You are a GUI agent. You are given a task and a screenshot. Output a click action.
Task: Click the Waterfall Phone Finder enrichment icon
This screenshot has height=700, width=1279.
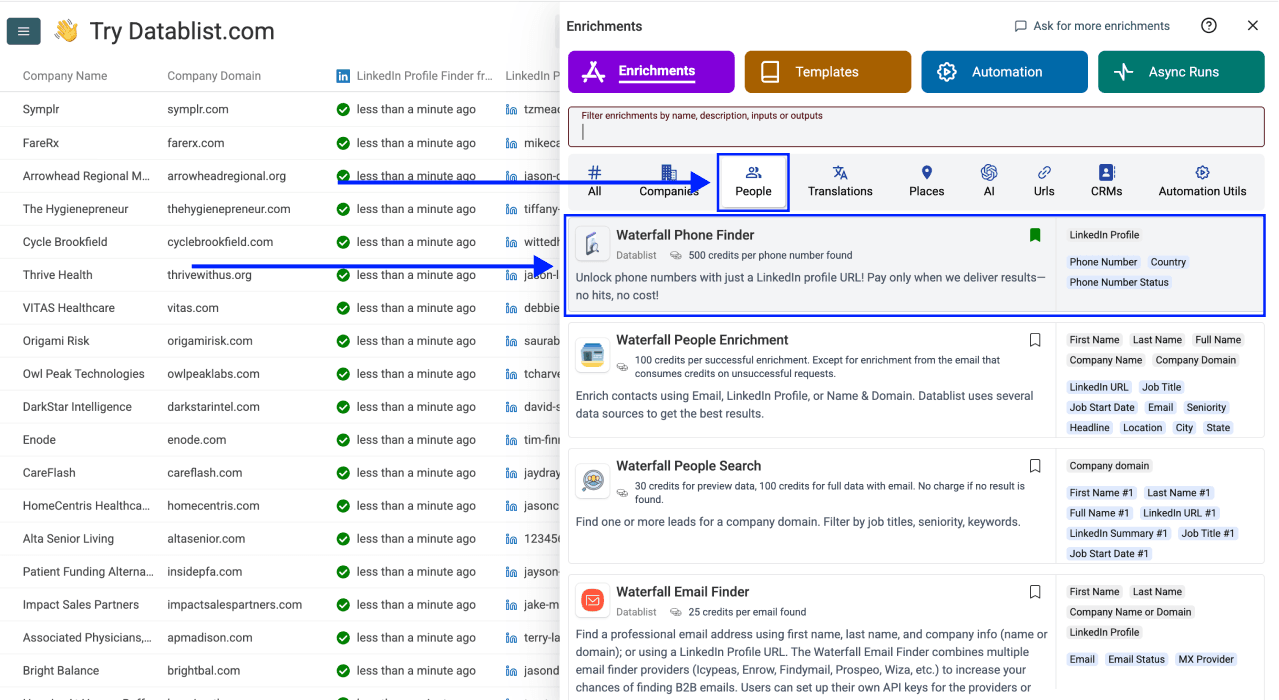pyautogui.click(x=592, y=243)
